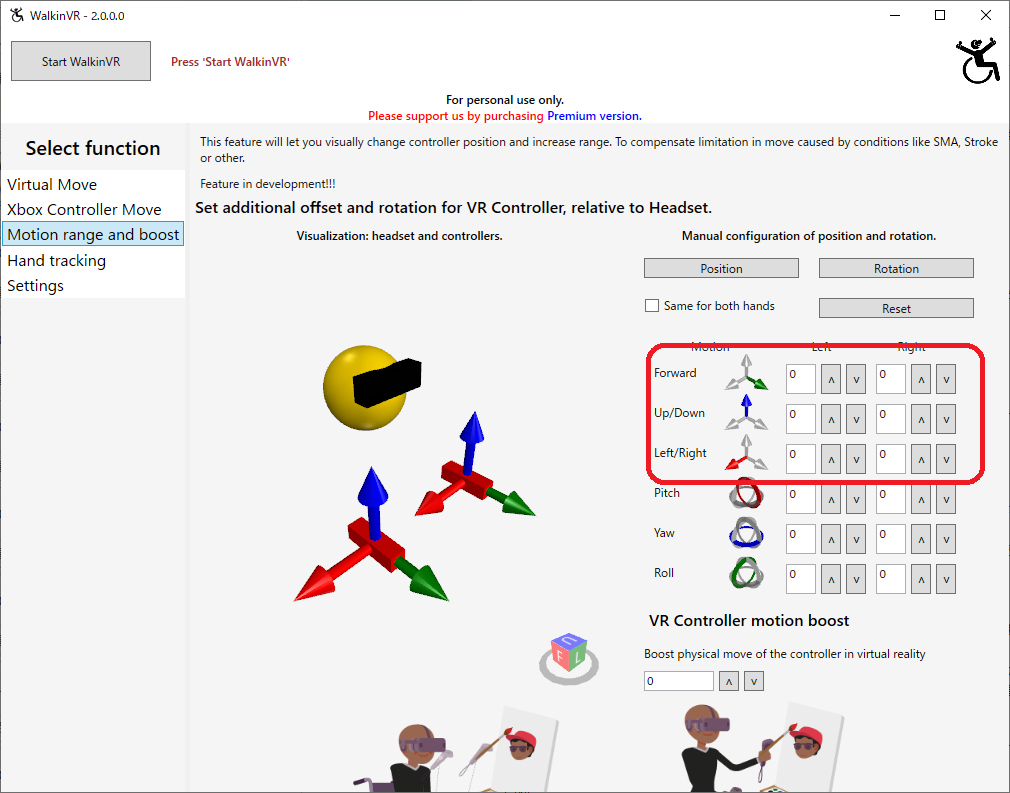Viewport: 1010px width, 793px height.
Task: Decrease Up/Down value for Left hand
Action: click(856, 419)
